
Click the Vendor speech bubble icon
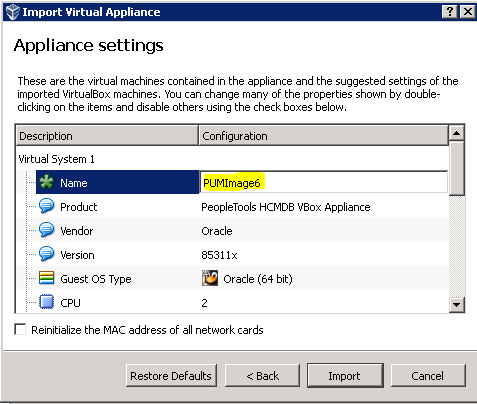pyautogui.click(x=46, y=230)
